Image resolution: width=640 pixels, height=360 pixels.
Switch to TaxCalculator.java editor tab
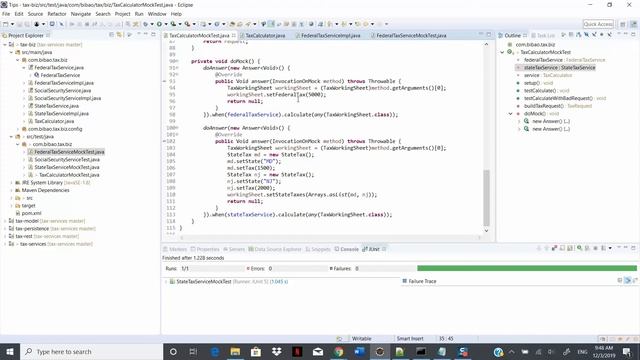click(265, 36)
